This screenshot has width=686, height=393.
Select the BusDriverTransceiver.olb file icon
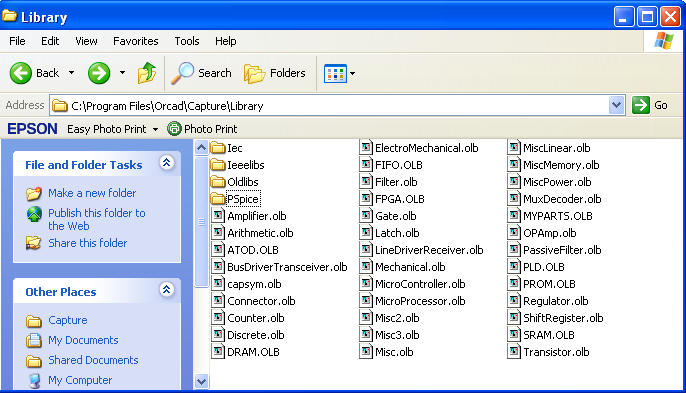point(217,267)
